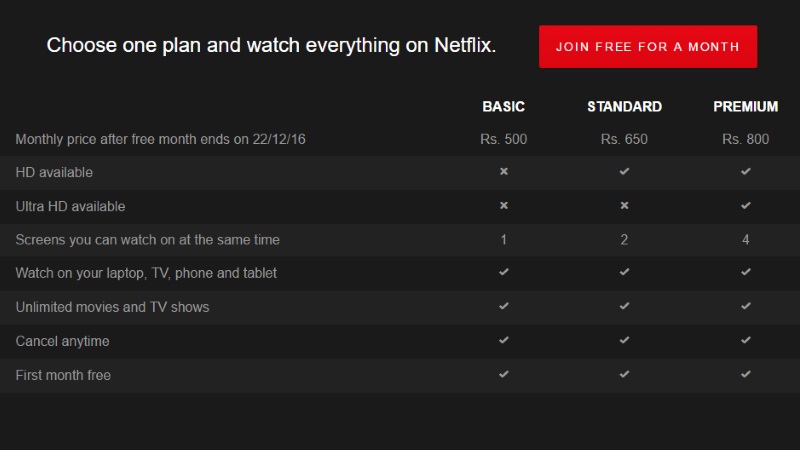Click the Join Free For A Month button

tap(648, 46)
